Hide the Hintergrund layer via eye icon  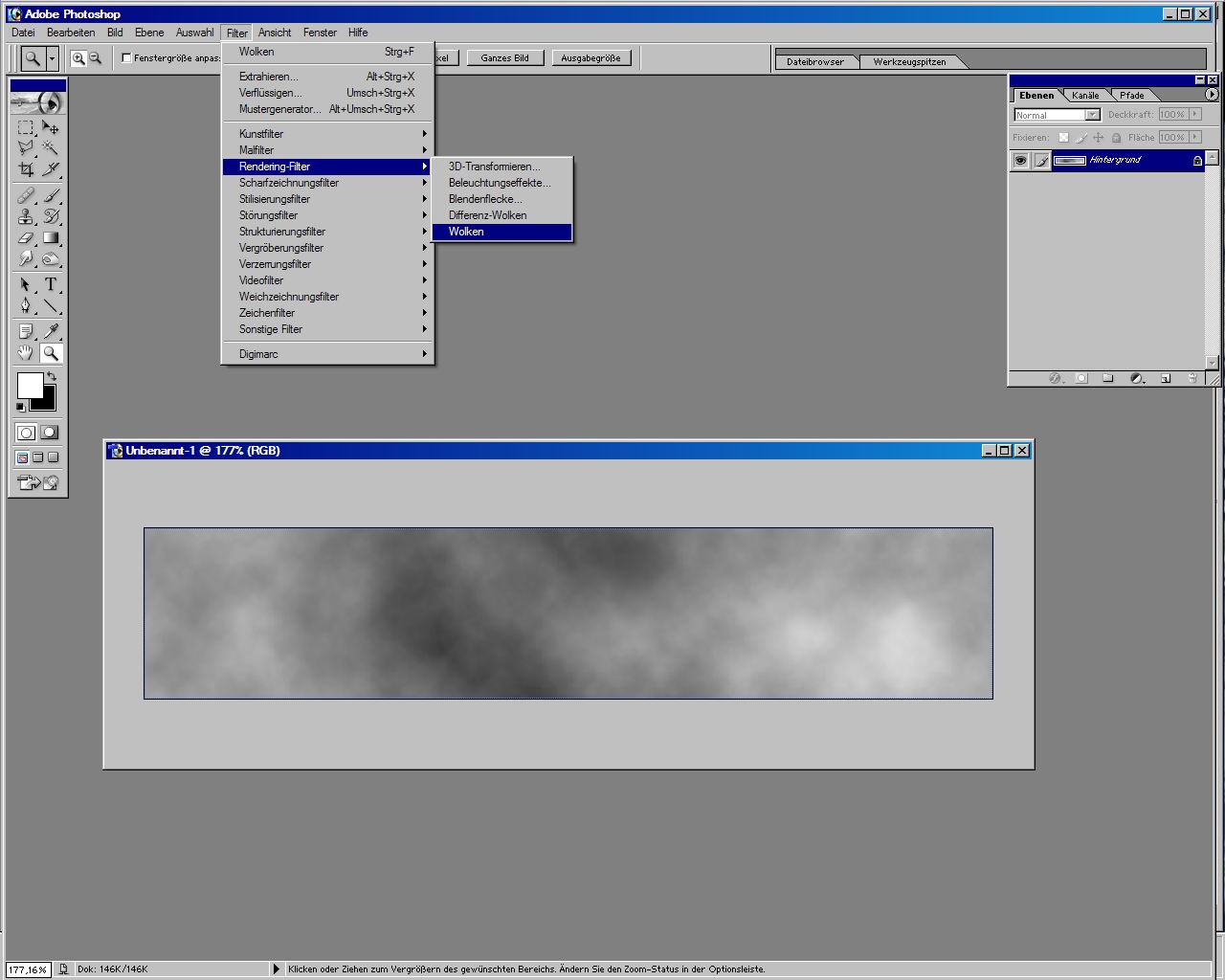click(x=1020, y=161)
